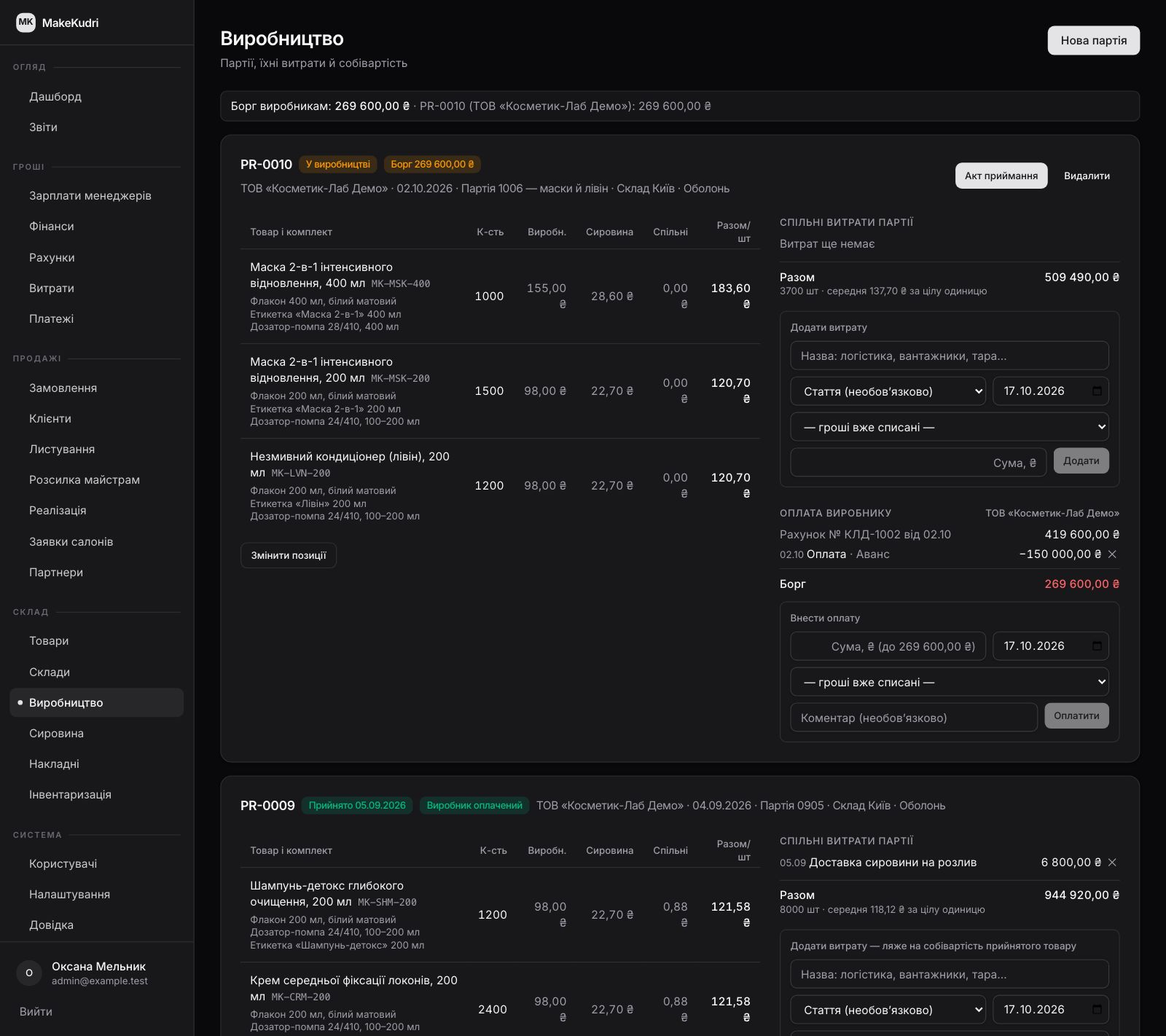Open Рахунки menu item
This screenshot has width=1166, height=1036.
tap(96, 258)
